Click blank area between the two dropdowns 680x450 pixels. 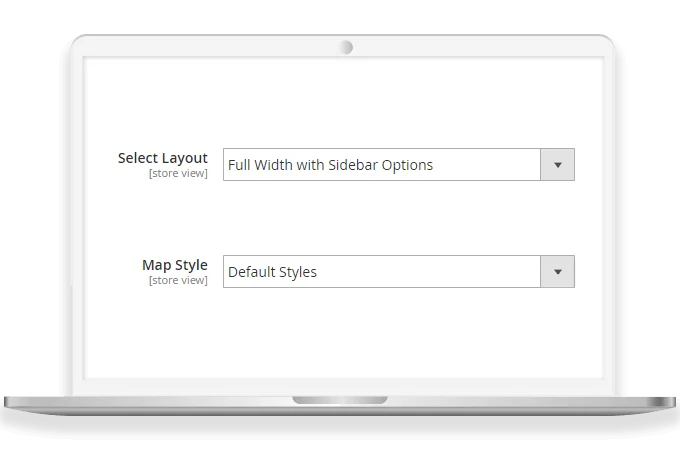pos(398,218)
